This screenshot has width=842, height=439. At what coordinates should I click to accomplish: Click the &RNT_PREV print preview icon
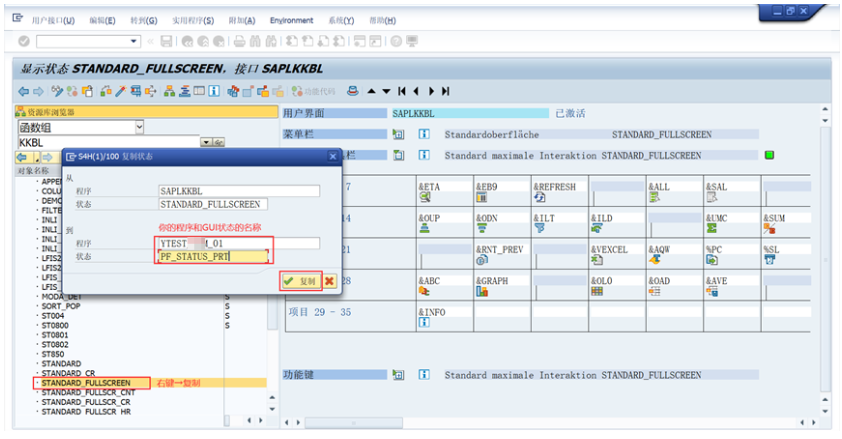coord(482,260)
